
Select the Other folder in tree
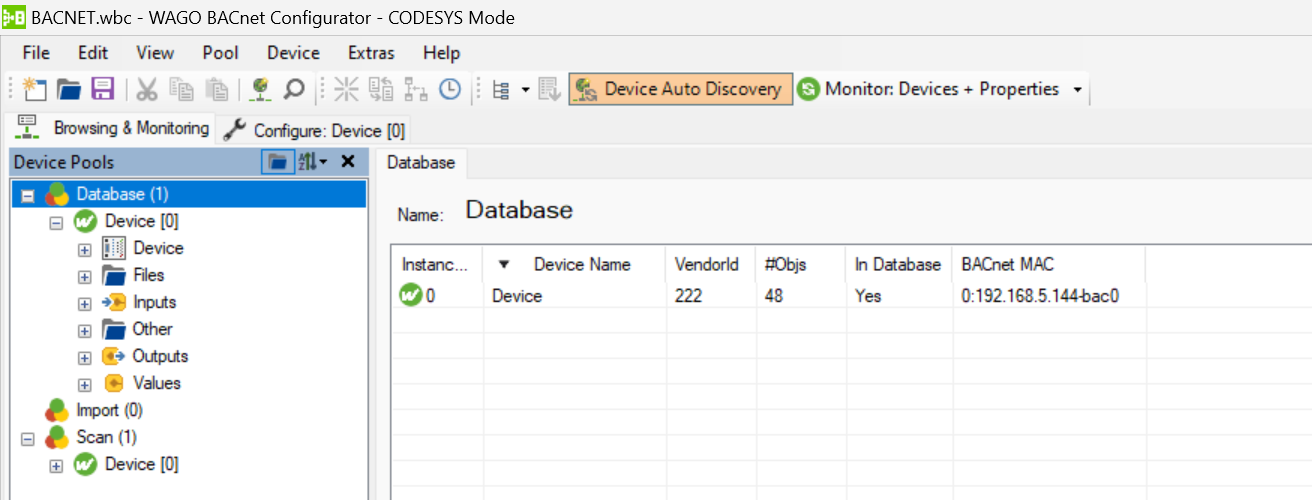(152, 329)
